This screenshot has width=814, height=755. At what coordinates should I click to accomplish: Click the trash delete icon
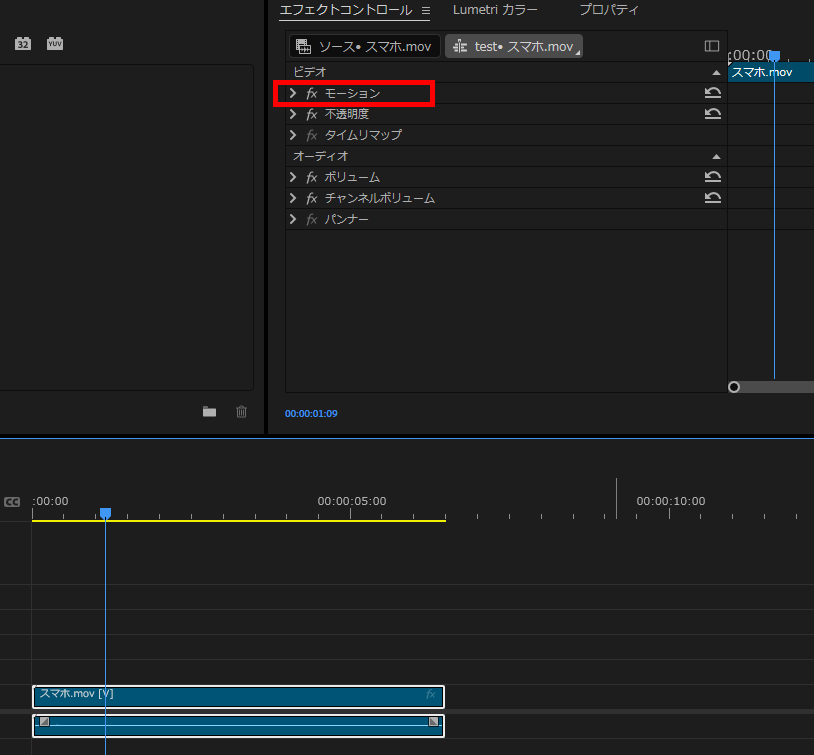point(241,412)
